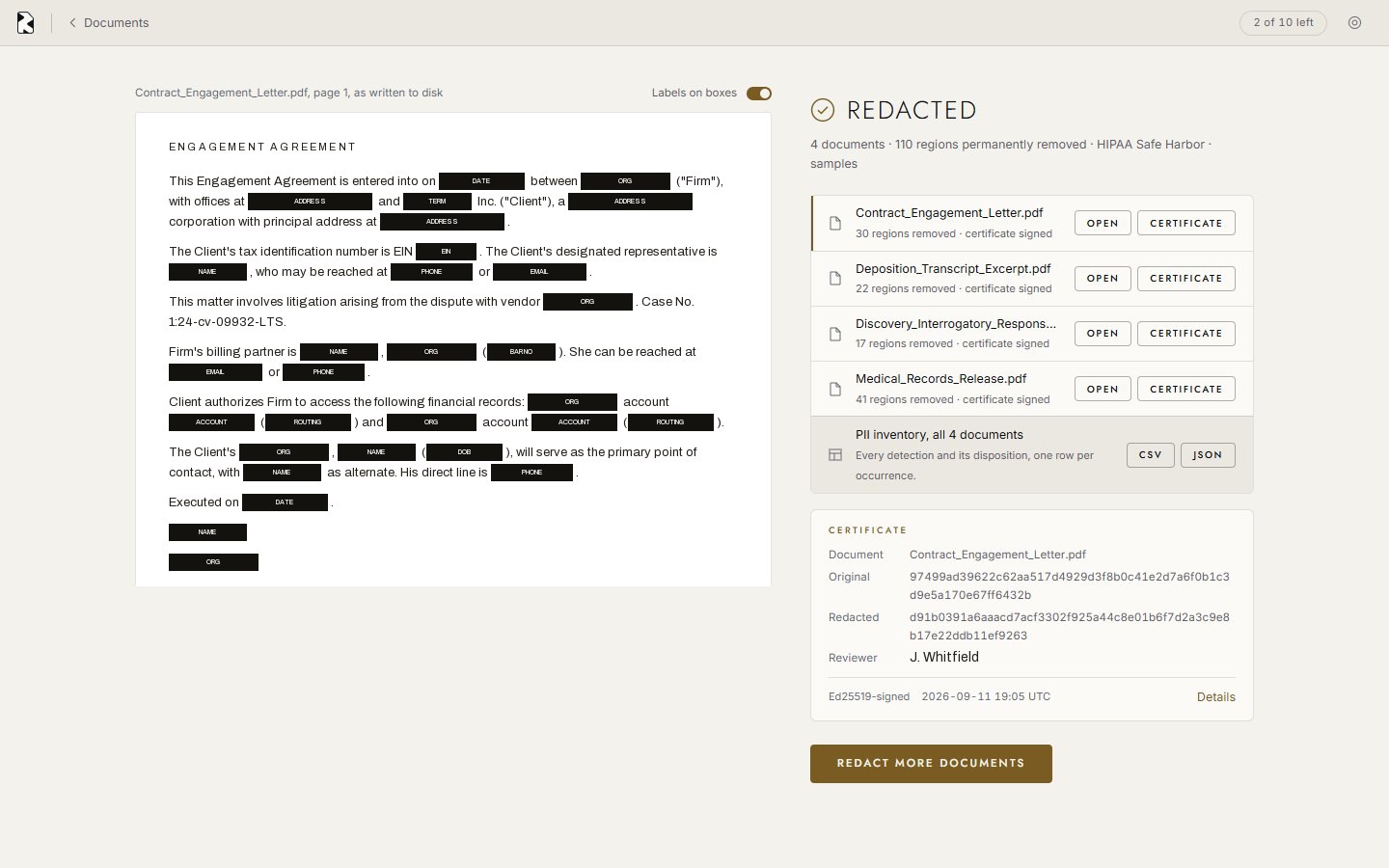Click the 2 of 10 left badge

(1283, 22)
